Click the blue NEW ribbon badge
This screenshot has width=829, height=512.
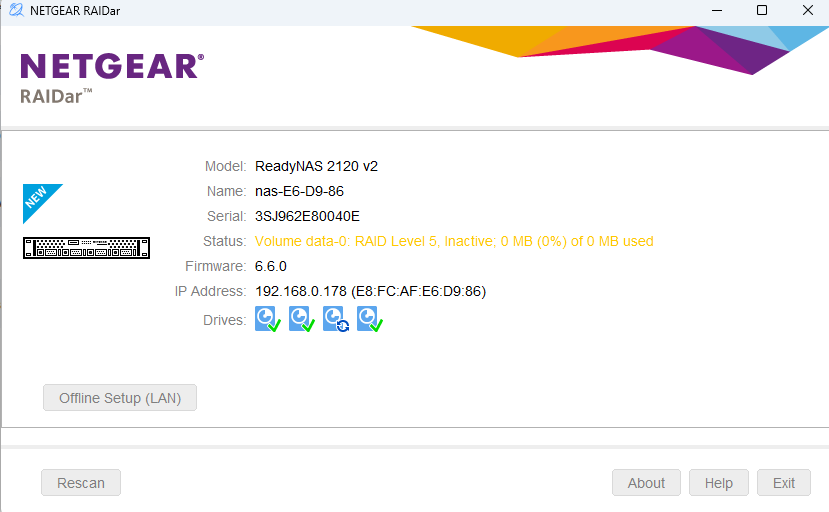[x=39, y=200]
